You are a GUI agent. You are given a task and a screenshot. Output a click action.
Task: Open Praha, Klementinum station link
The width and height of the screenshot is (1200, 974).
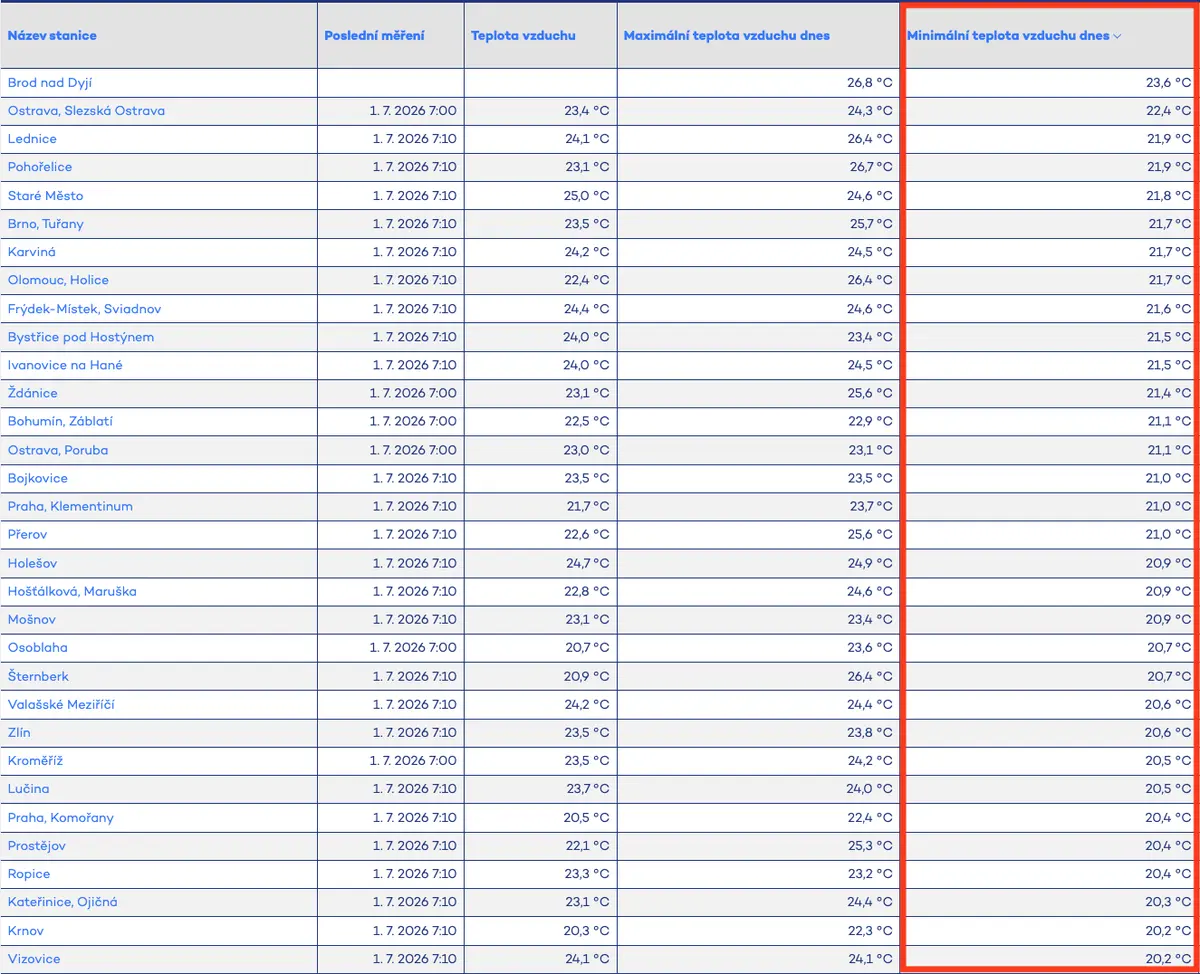tap(70, 506)
